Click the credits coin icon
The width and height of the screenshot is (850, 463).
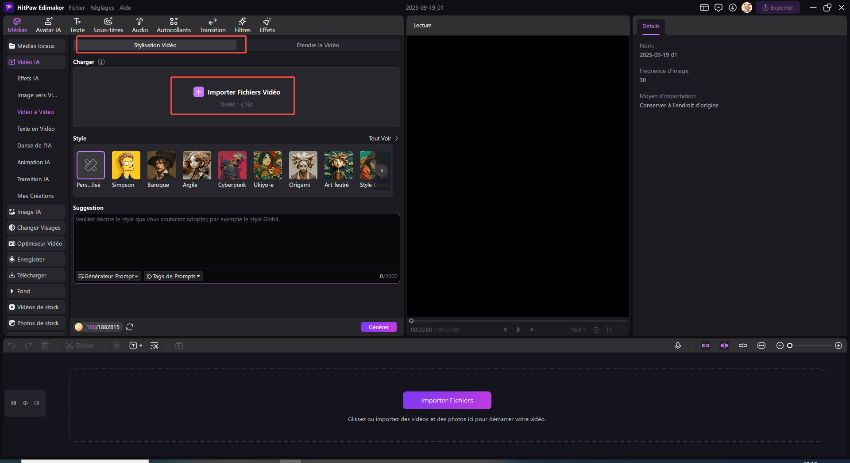tap(79, 327)
